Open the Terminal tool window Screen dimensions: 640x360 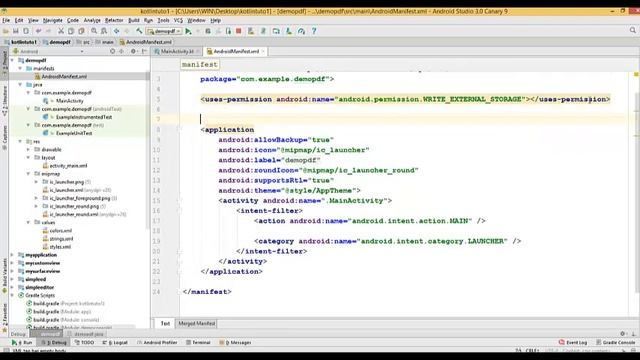pyautogui.click(x=198, y=342)
